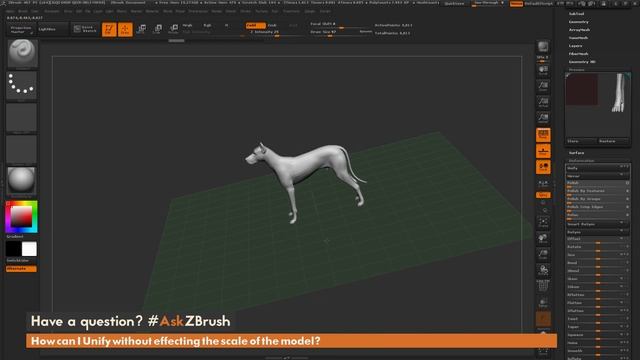Image resolution: width=640 pixels, height=360 pixels.
Task: Click the Smart ReSym button
Action: click(597, 224)
